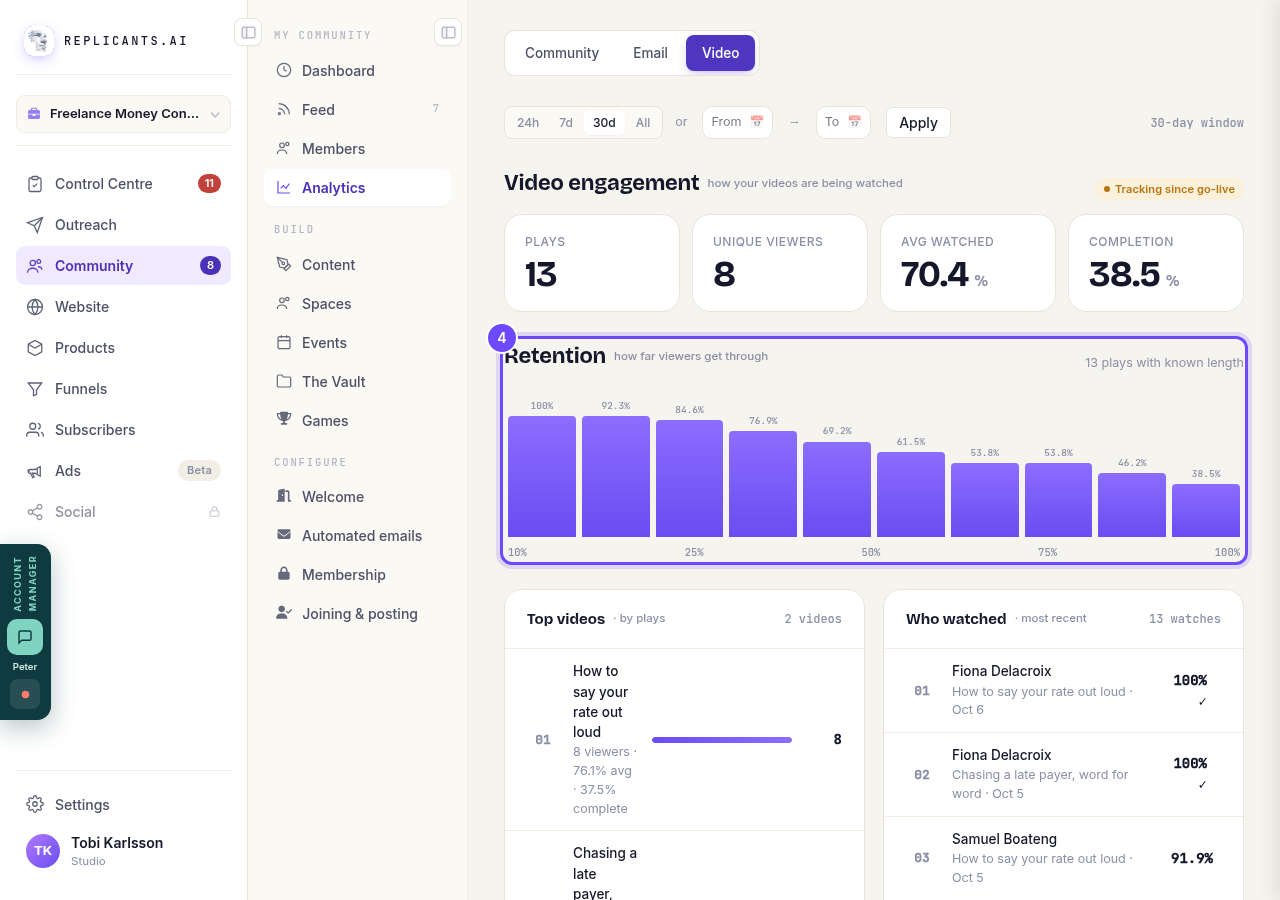The height and width of the screenshot is (900, 1280).
Task: Select the 24h time range
Action: (x=528, y=123)
